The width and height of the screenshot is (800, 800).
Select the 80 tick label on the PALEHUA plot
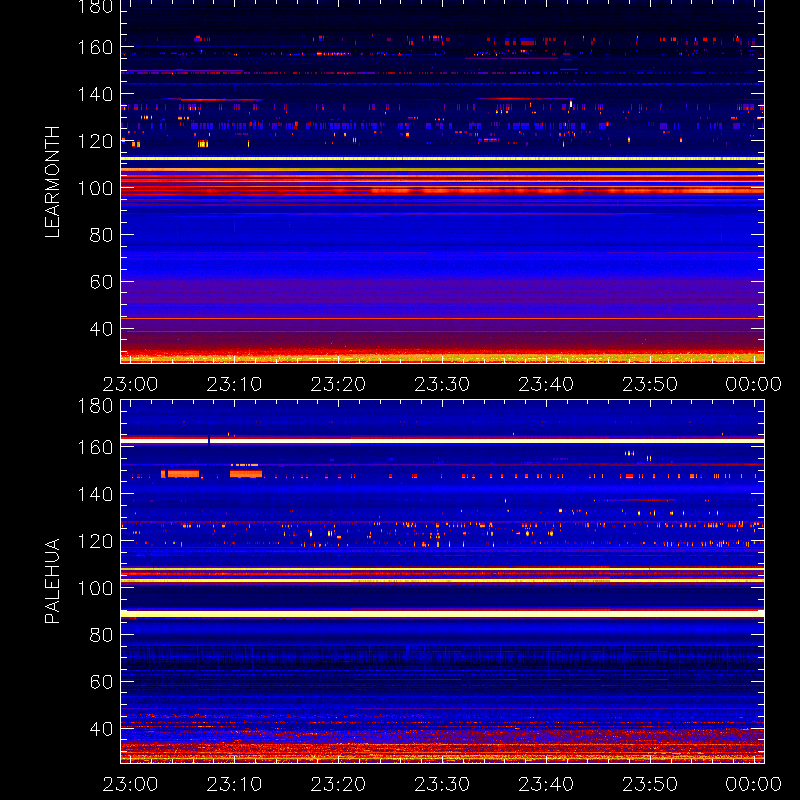point(101,635)
